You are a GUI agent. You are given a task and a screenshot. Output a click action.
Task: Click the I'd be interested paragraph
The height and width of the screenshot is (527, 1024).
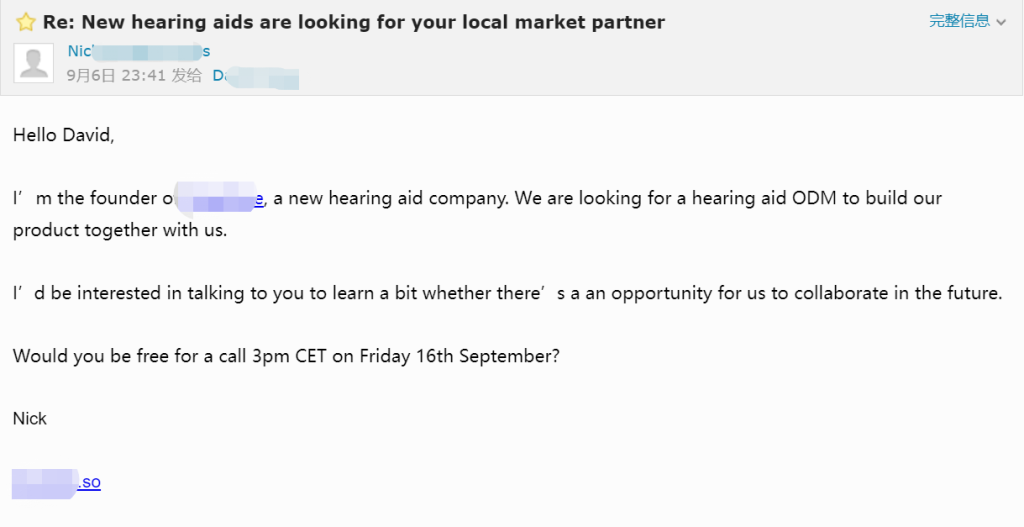point(507,293)
